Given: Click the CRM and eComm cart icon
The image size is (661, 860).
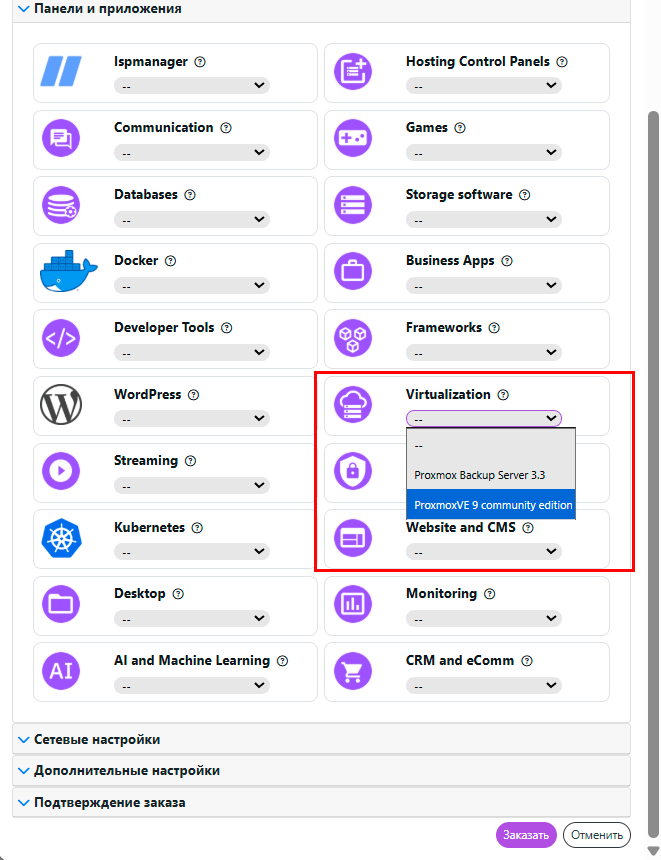Looking at the screenshot, I should point(352,670).
